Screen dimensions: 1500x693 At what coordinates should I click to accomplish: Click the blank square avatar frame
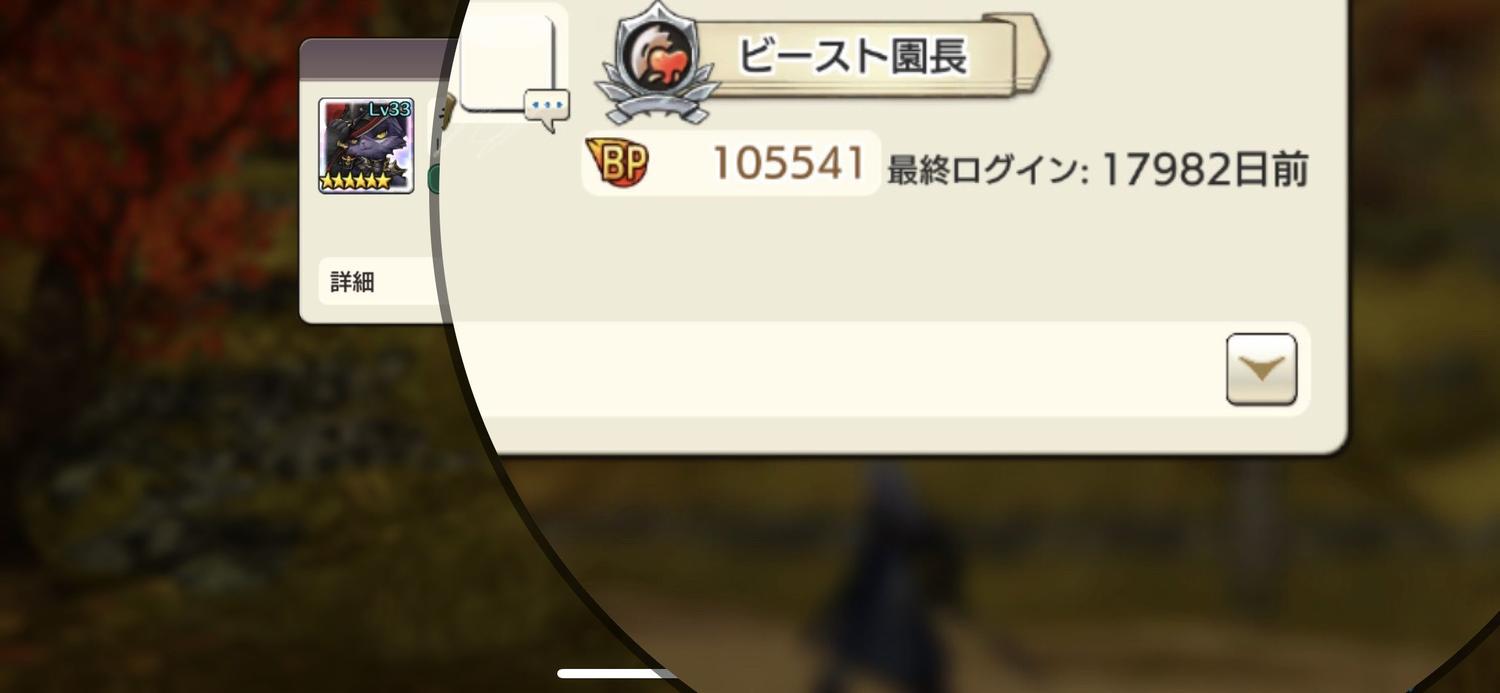(506, 62)
